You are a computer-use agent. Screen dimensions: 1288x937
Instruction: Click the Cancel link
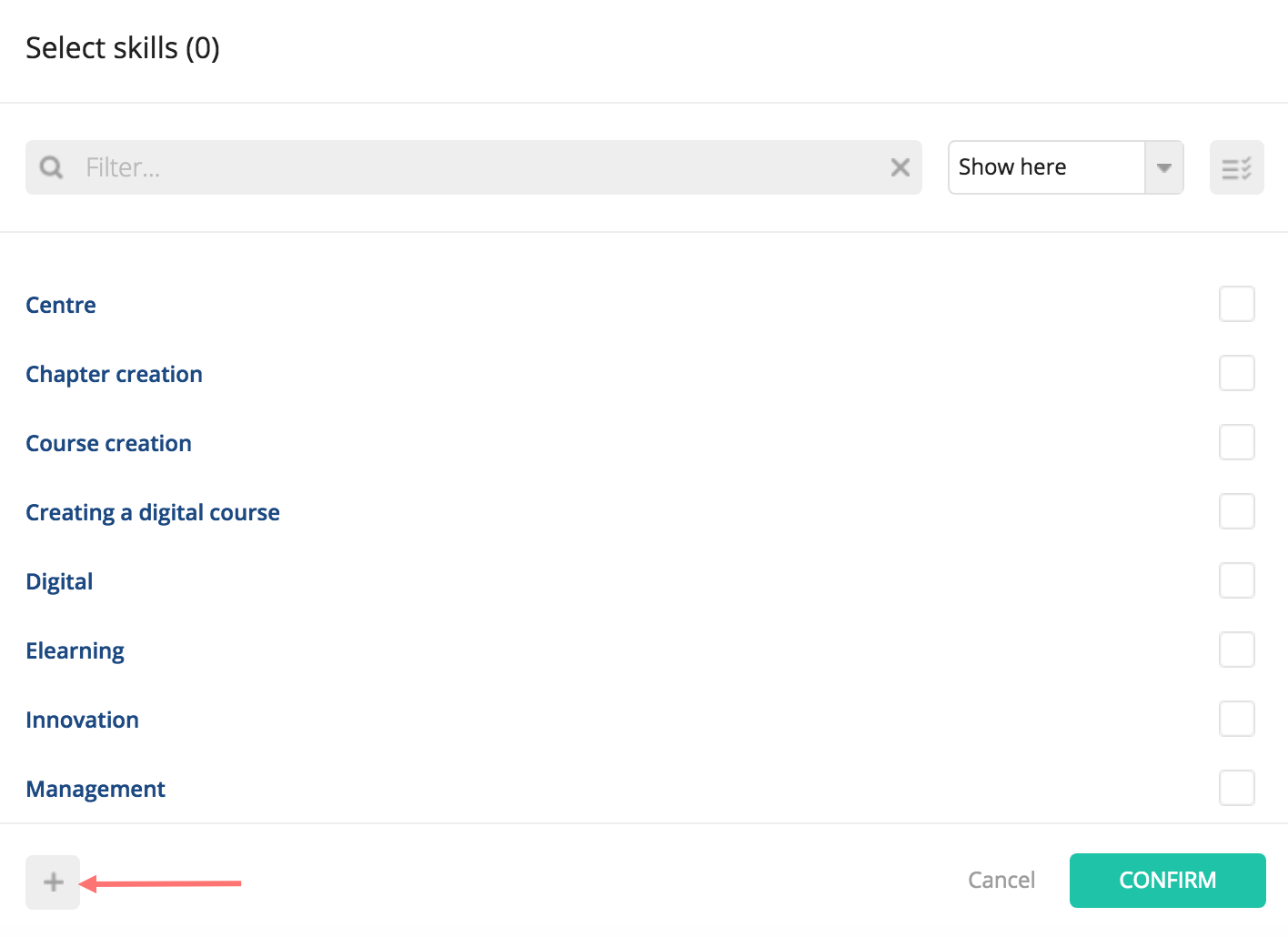click(x=1001, y=880)
